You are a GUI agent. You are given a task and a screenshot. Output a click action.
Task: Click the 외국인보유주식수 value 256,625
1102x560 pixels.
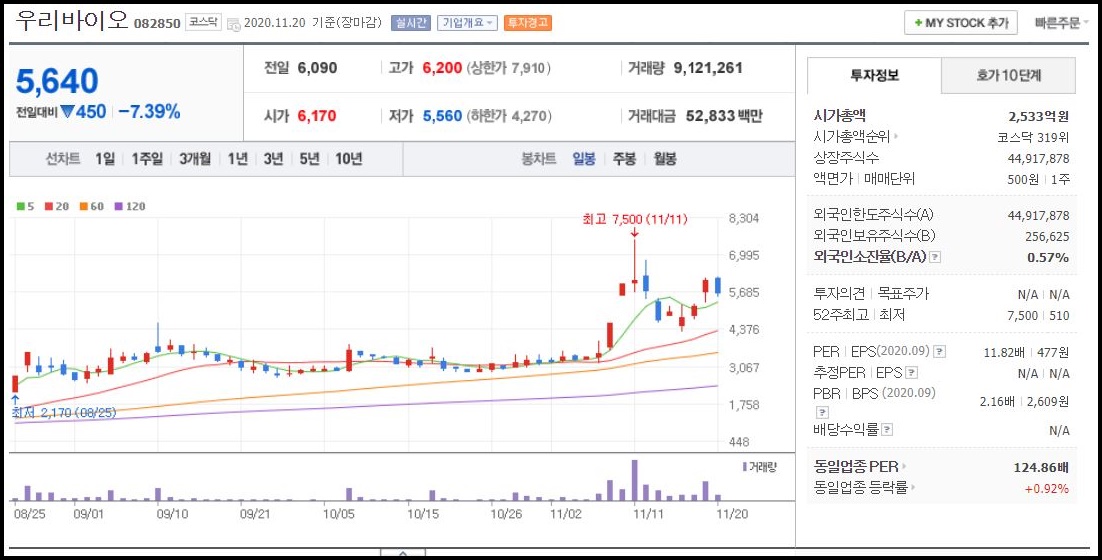[x=1047, y=236]
